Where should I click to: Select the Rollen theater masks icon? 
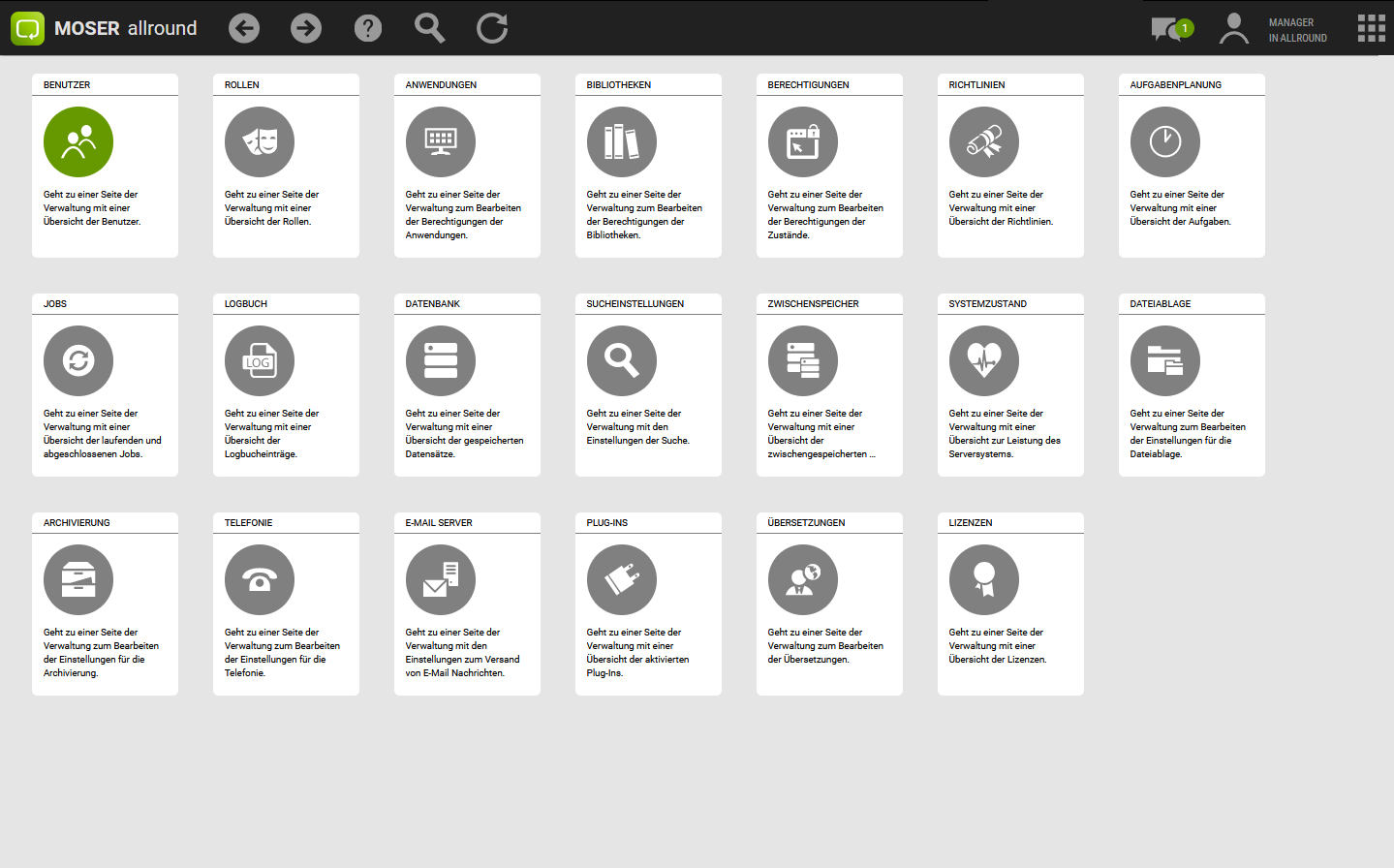pyautogui.click(x=260, y=141)
